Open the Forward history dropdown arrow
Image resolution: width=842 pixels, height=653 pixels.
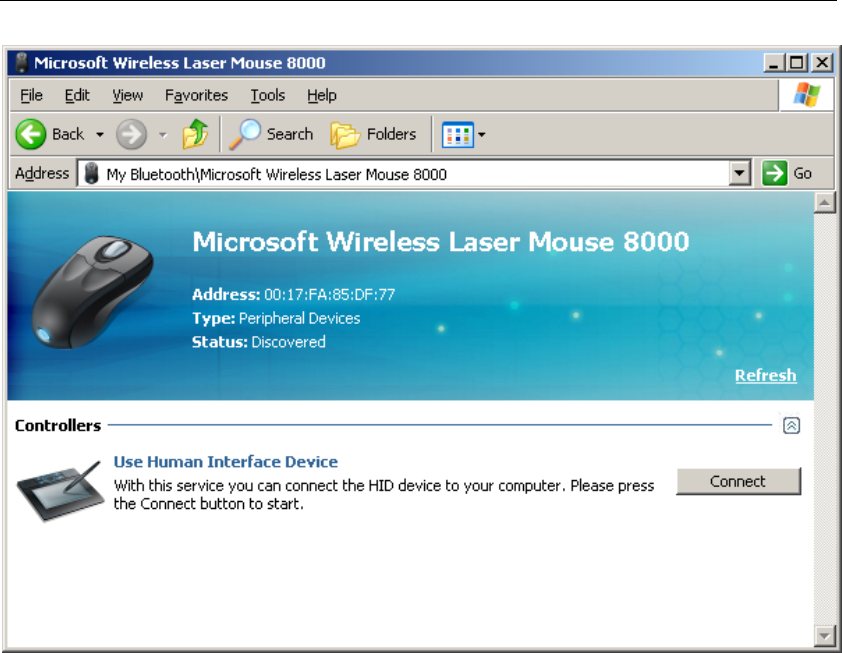(x=163, y=134)
